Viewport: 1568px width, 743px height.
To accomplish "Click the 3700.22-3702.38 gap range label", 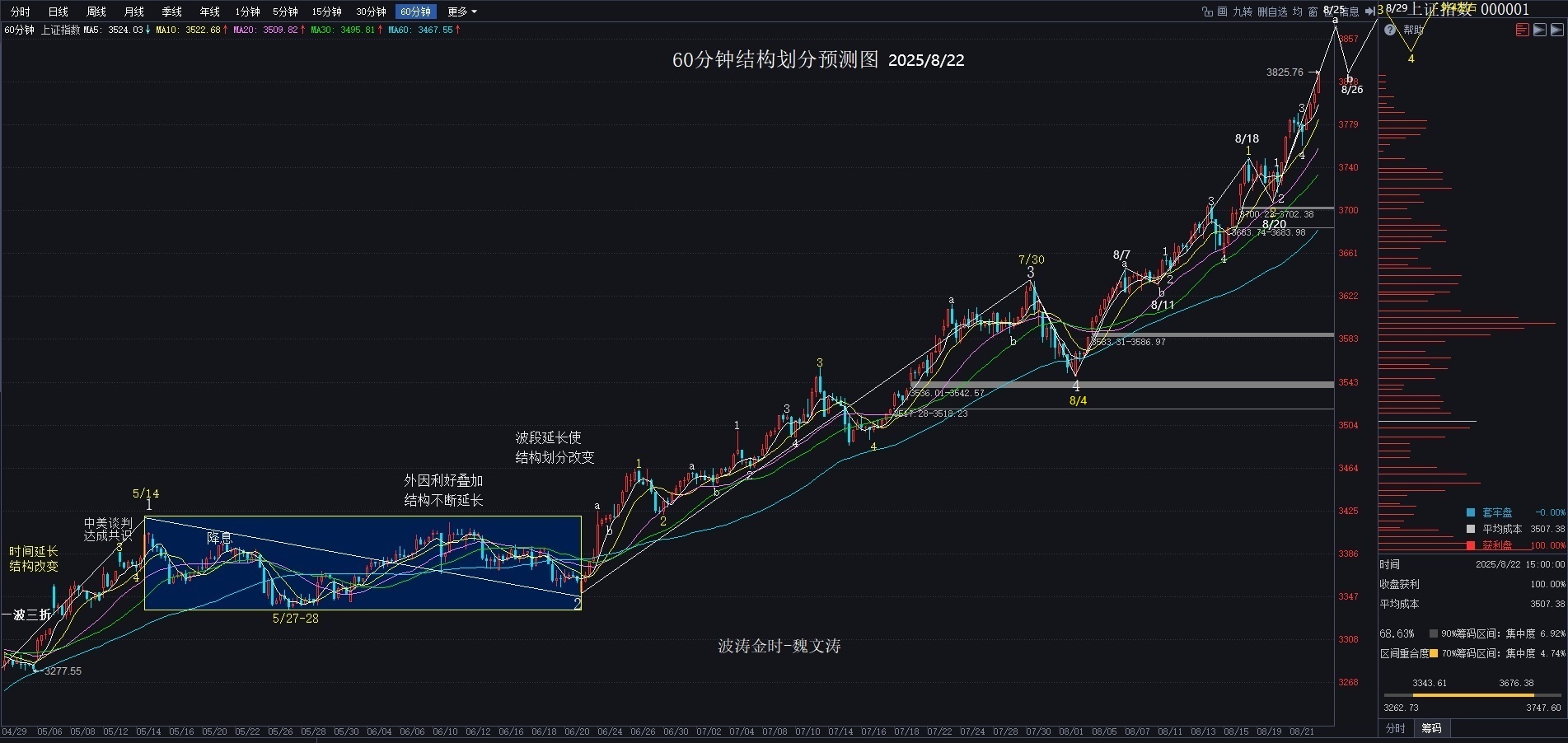I will pyautogui.click(x=1276, y=214).
